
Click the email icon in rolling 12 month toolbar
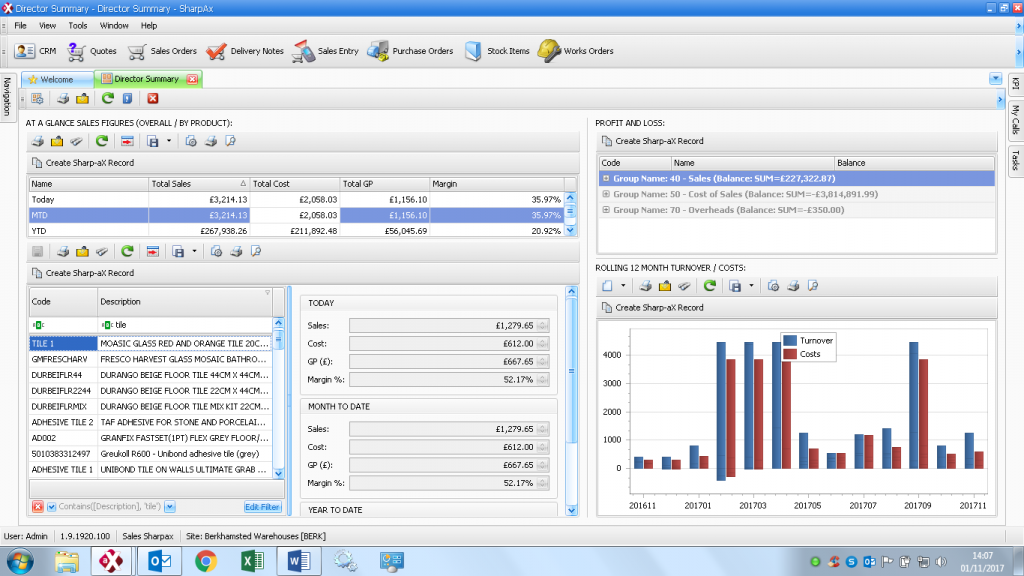(665, 286)
